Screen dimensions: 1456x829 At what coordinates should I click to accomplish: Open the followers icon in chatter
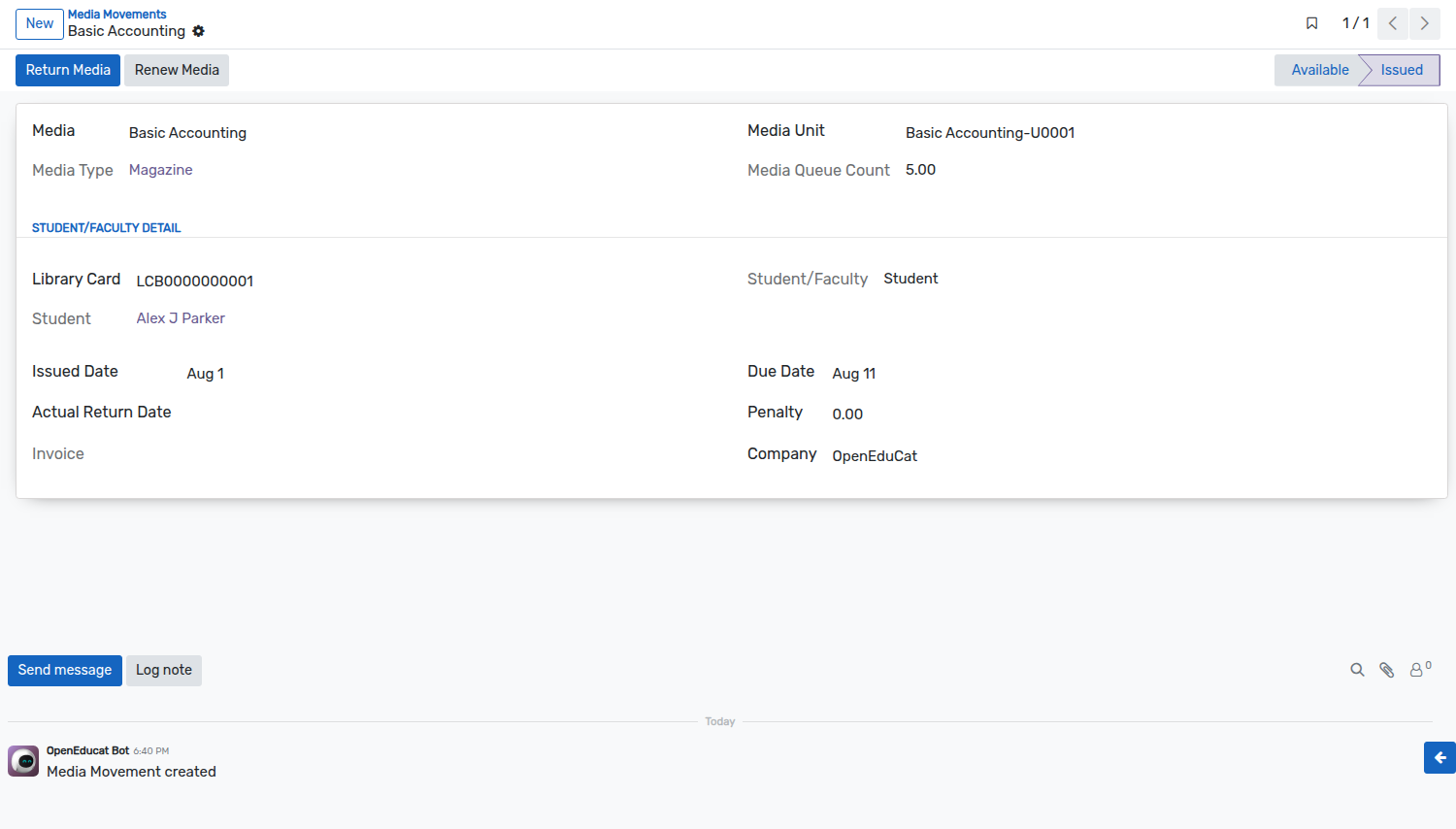pyautogui.click(x=1420, y=669)
